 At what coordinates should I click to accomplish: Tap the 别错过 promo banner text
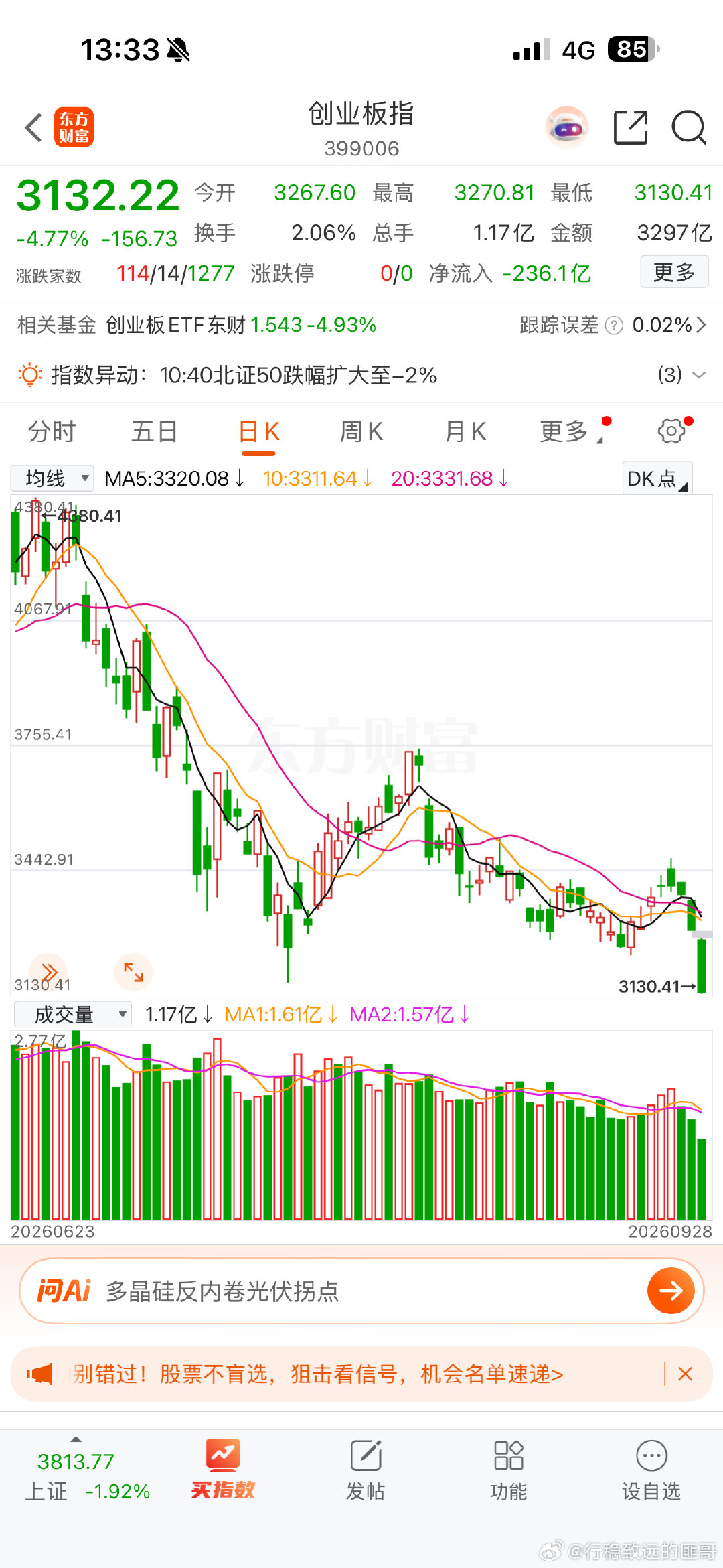click(x=317, y=1374)
